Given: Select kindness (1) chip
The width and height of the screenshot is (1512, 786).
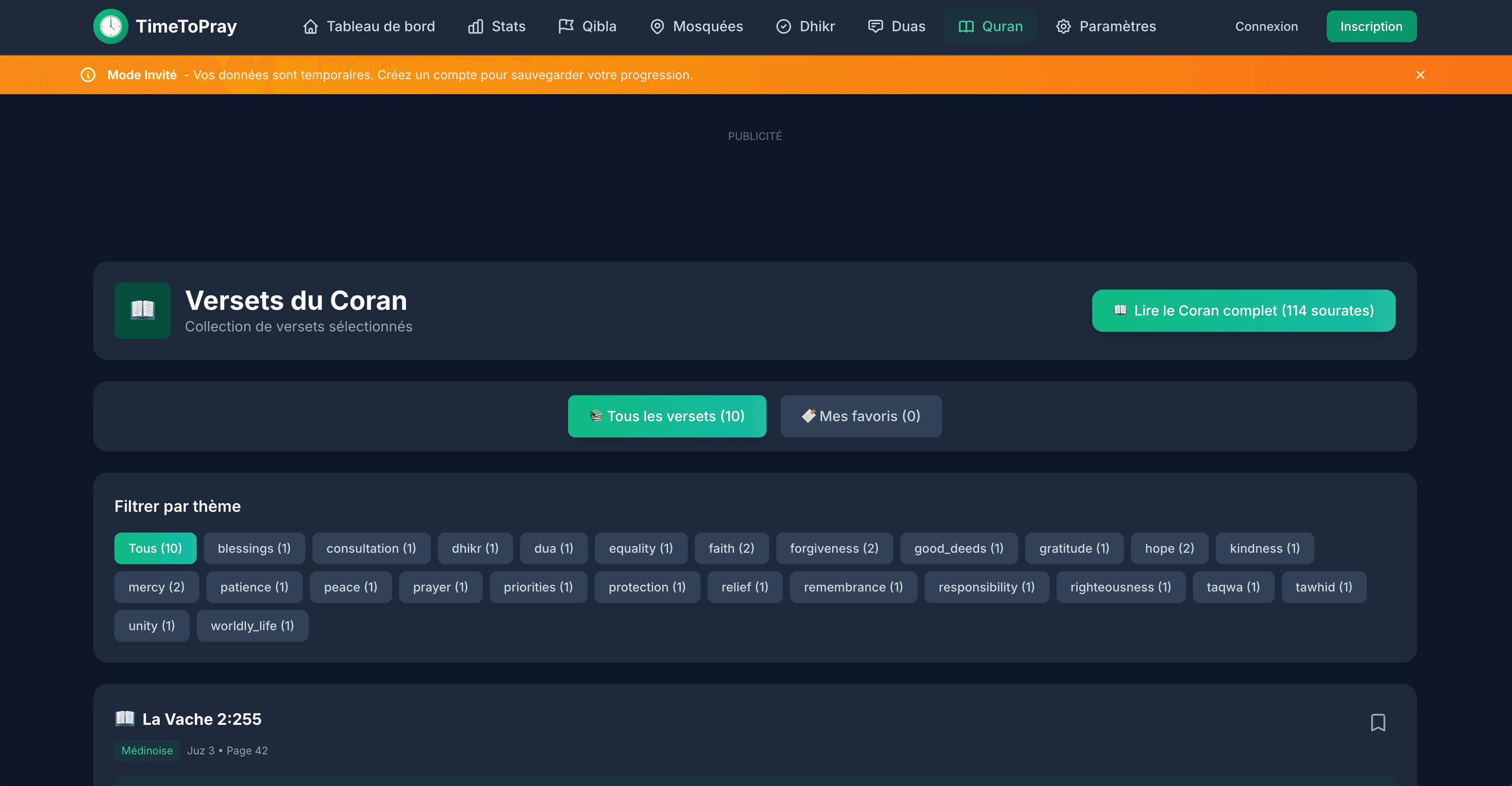Looking at the screenshot, I should (x=1265, y=548).
